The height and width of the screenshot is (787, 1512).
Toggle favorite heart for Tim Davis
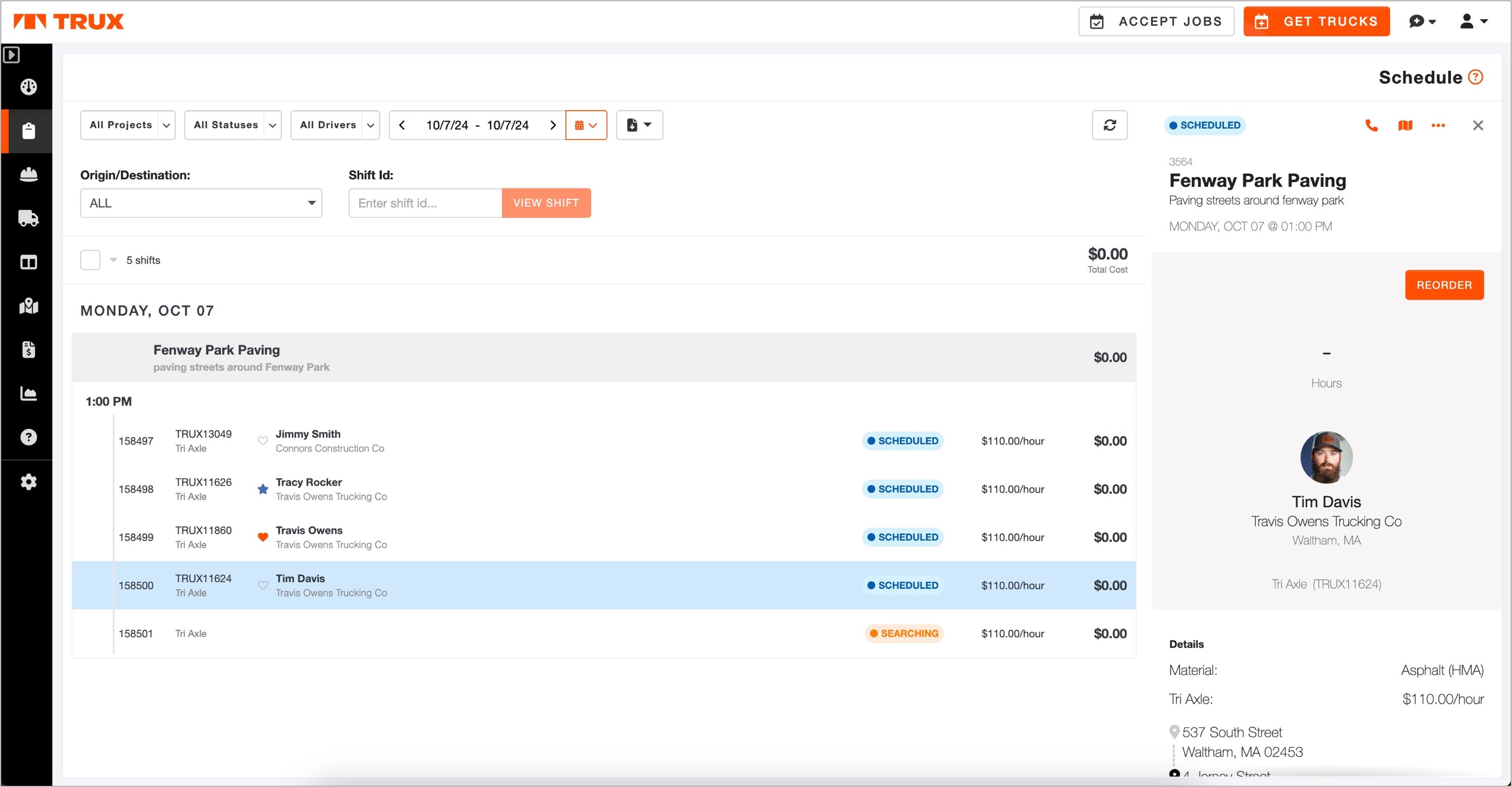point(263,585)
